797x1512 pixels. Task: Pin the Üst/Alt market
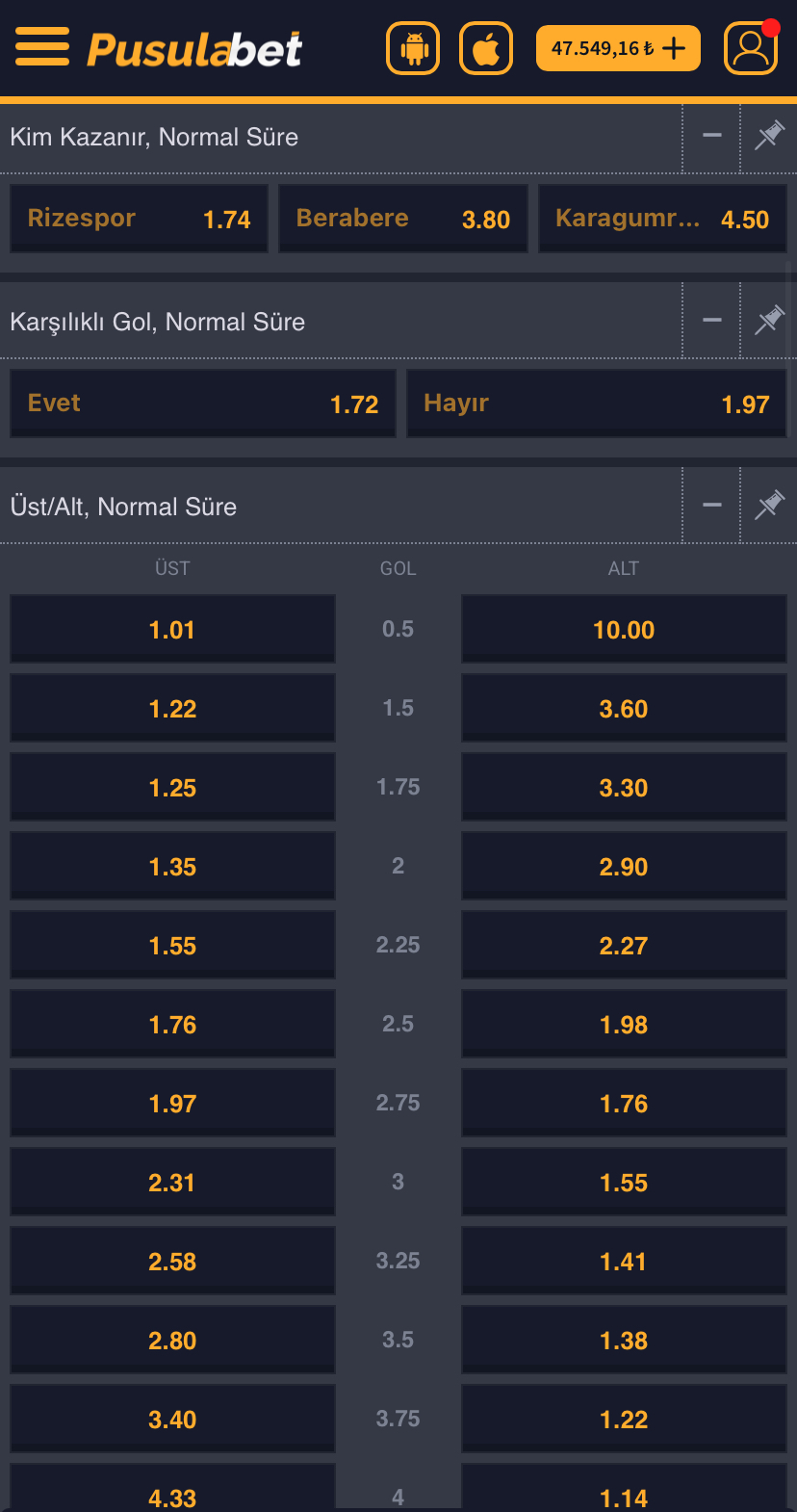[x=769, y=505]
